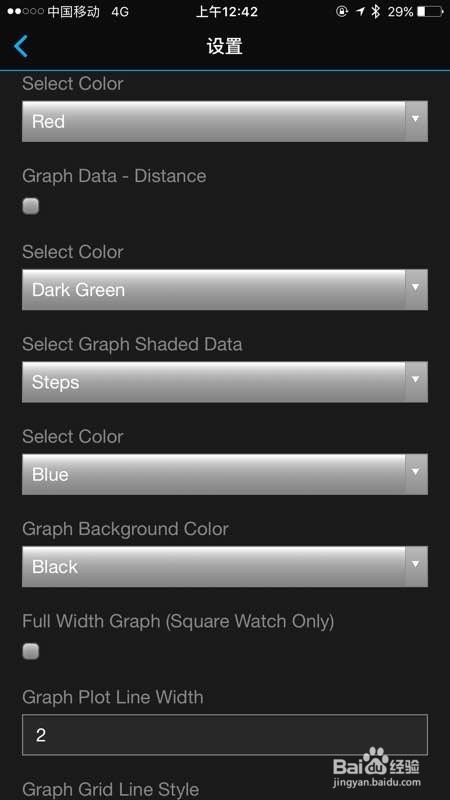Open the Blue color dropdown
This screenshot has height=800, width=450.
tap(225, 474)
